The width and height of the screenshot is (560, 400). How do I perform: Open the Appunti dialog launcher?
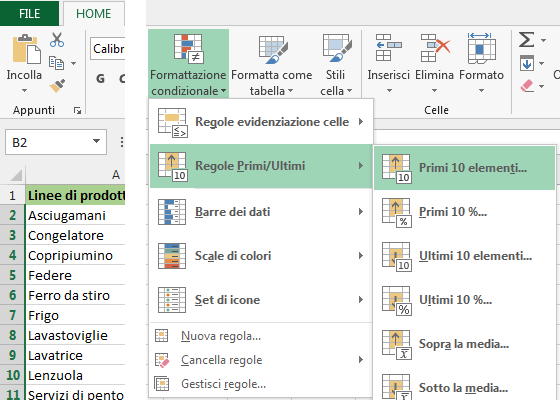[78, 110]
